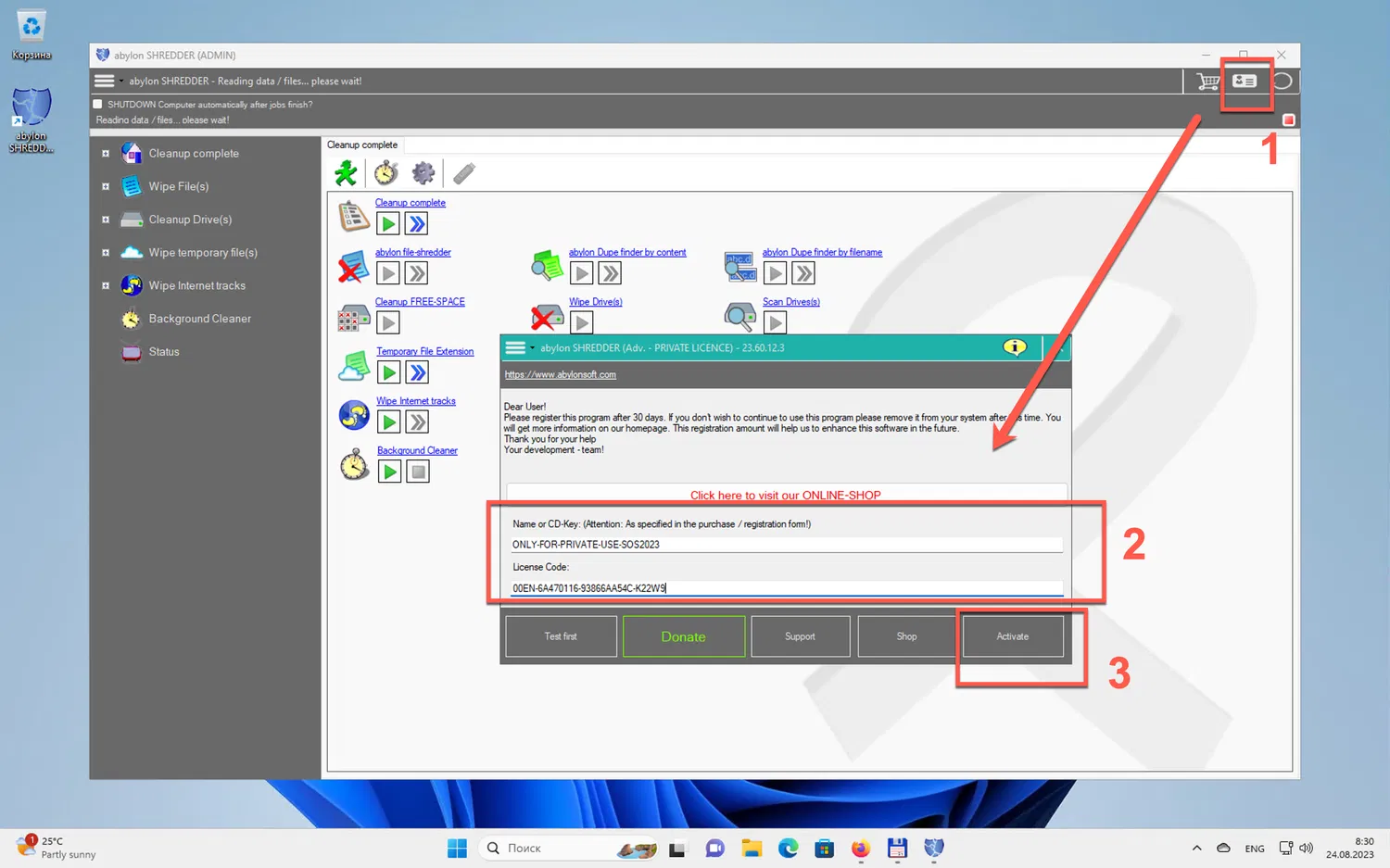Open the Windows Start menu

(457, 848)
